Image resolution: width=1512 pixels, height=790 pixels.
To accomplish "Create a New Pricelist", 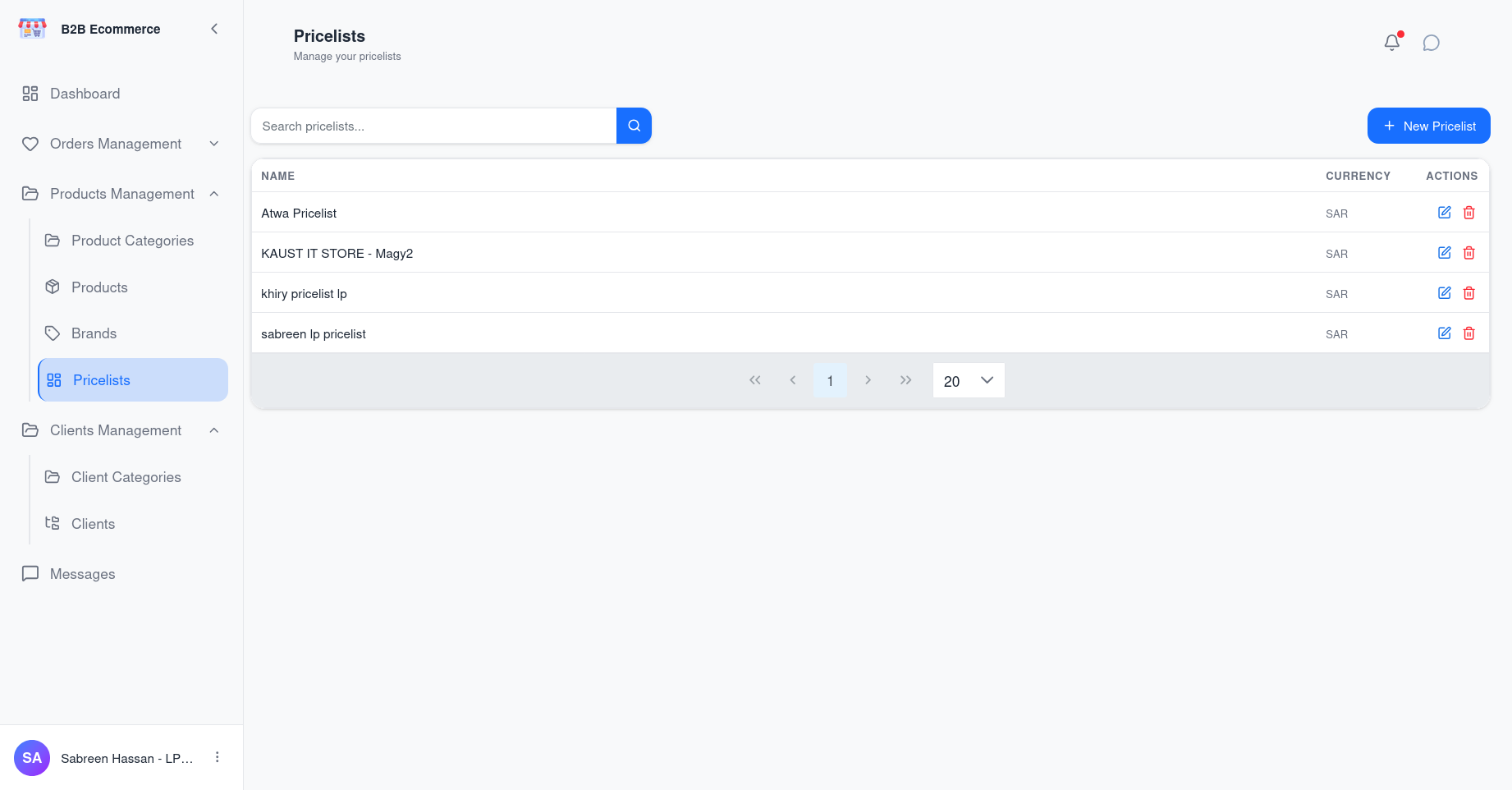I will click(x=1429, y=126).
